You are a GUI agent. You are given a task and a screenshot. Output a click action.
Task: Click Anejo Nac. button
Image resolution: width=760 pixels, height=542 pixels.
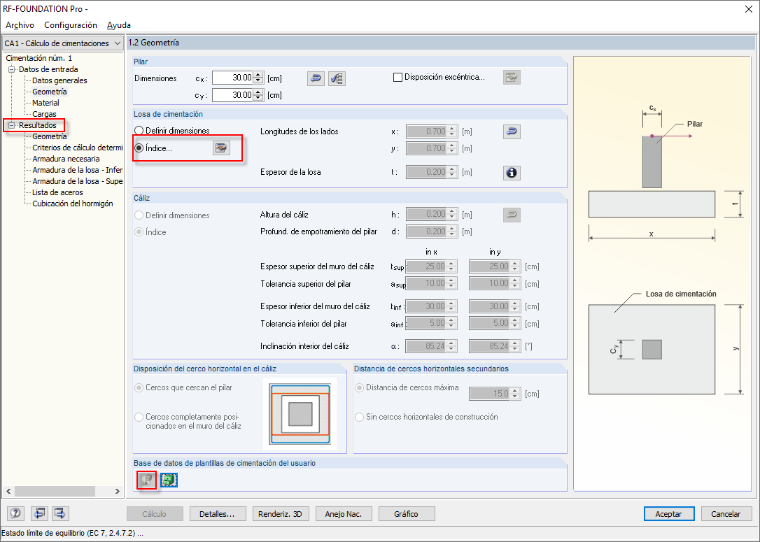343,514
